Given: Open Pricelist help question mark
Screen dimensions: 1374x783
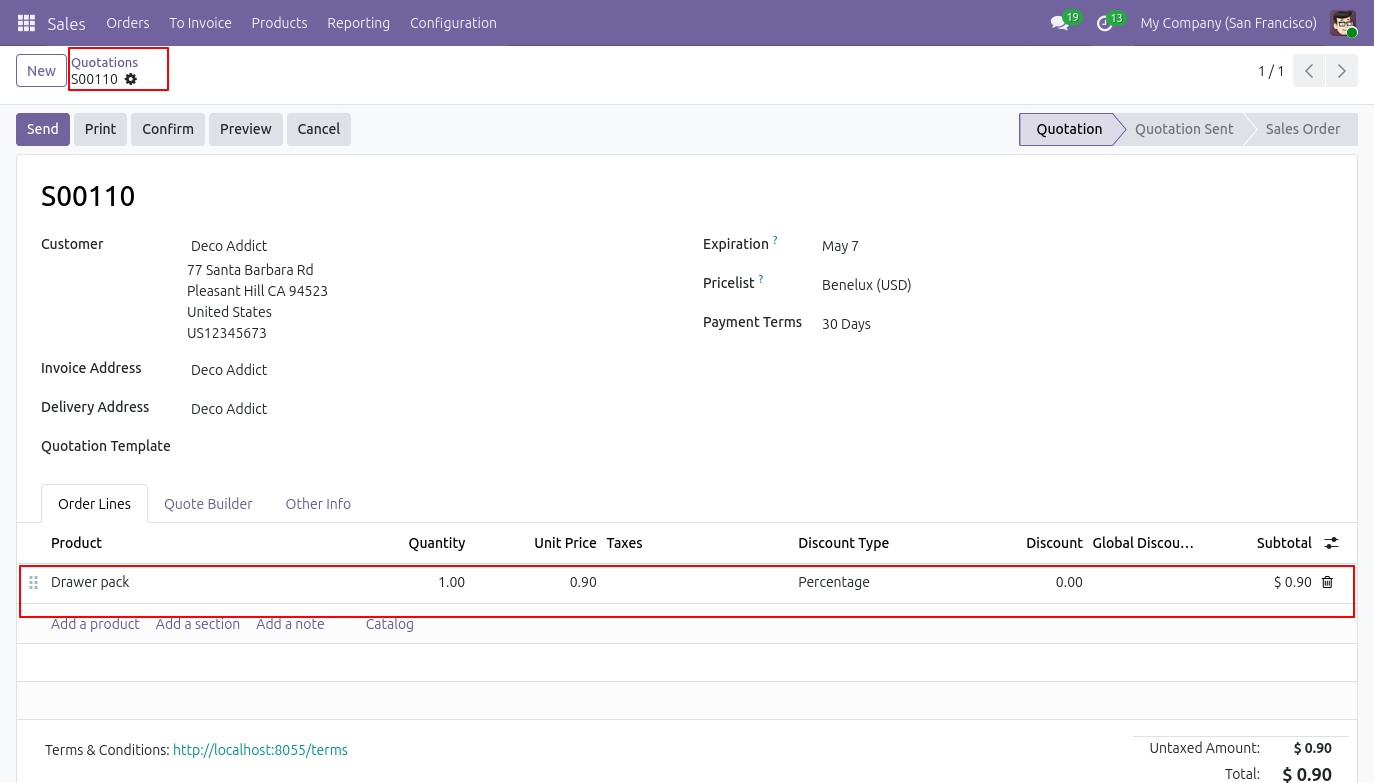Looking at the screenshot, I should click(x=761, y=280).
